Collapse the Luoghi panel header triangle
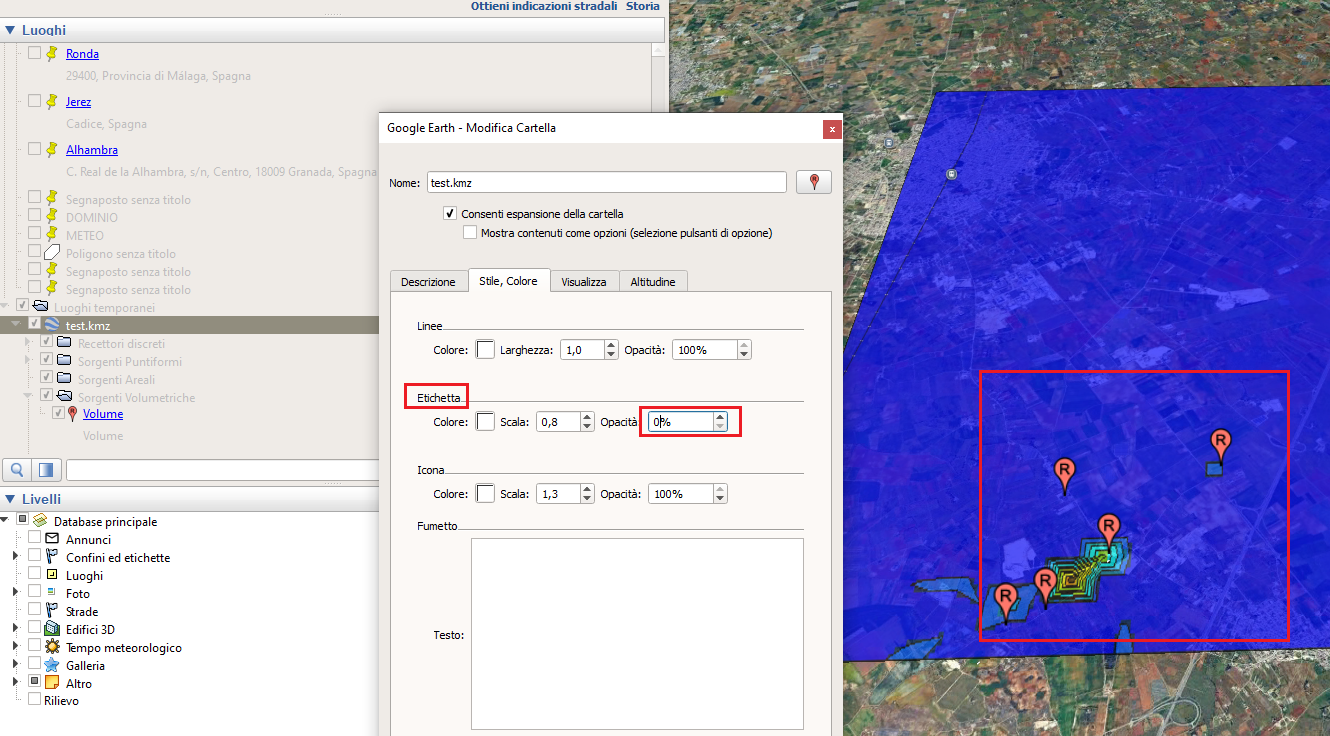 pyautogui.click(x=10, y=31)
